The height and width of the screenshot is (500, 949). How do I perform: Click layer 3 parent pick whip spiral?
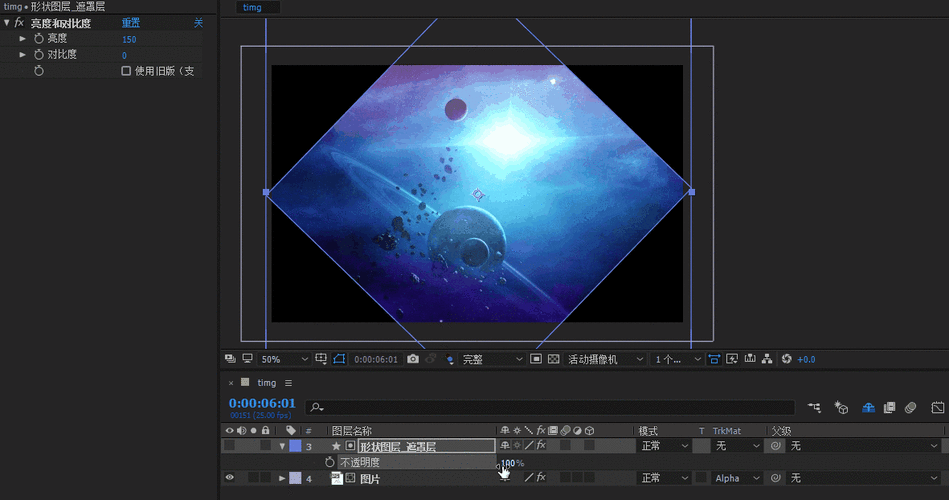pyautogui.click(x=775, y=446)
